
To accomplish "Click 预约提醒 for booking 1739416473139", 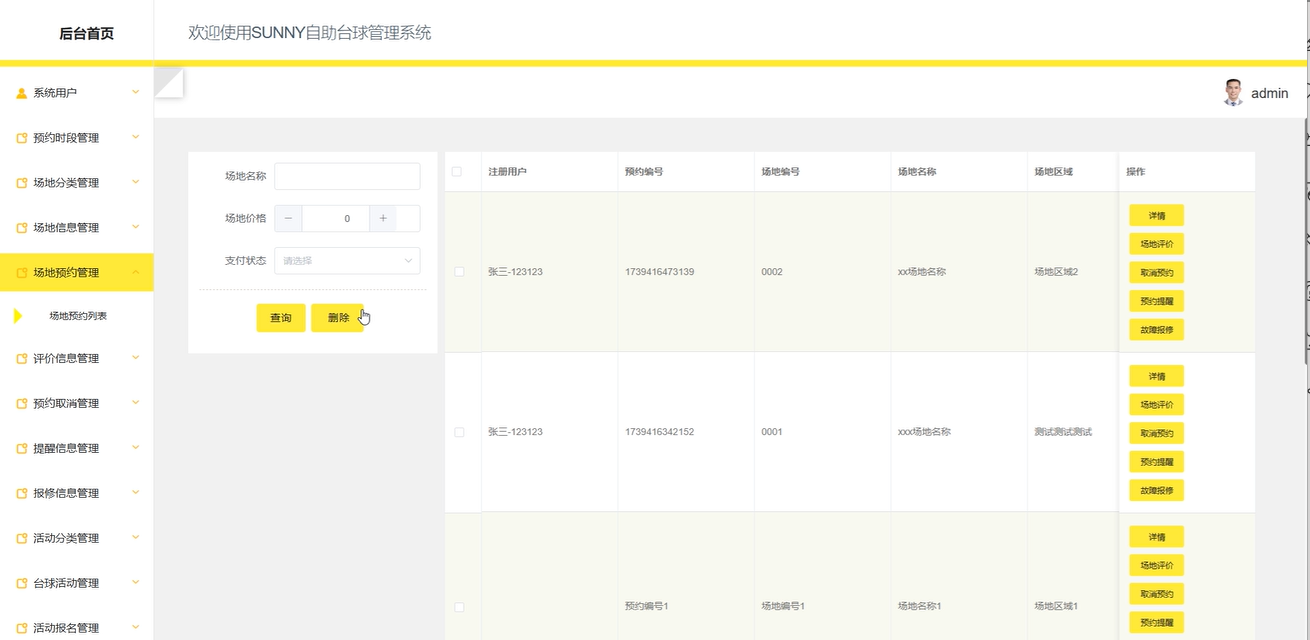I will (x=1156, y=301).
